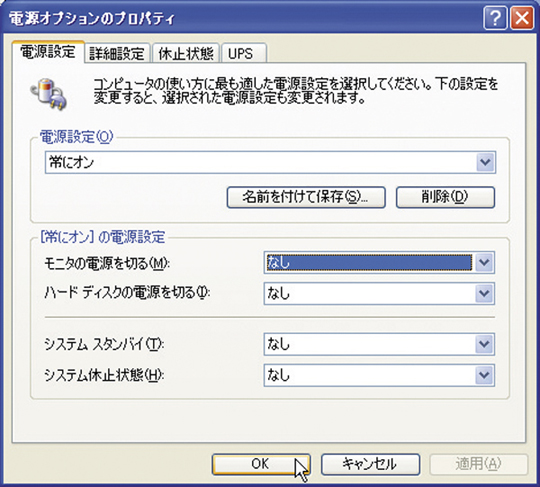Open the UPS tab
Viewport: 540px width, 487px height.
[x=244, y=53]
